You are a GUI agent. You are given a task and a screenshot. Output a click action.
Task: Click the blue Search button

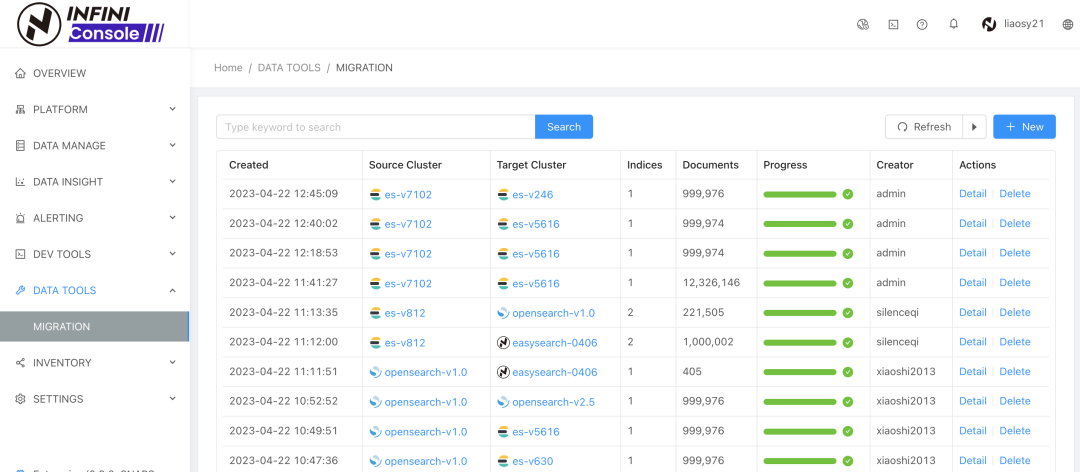[x=563, y=127]
